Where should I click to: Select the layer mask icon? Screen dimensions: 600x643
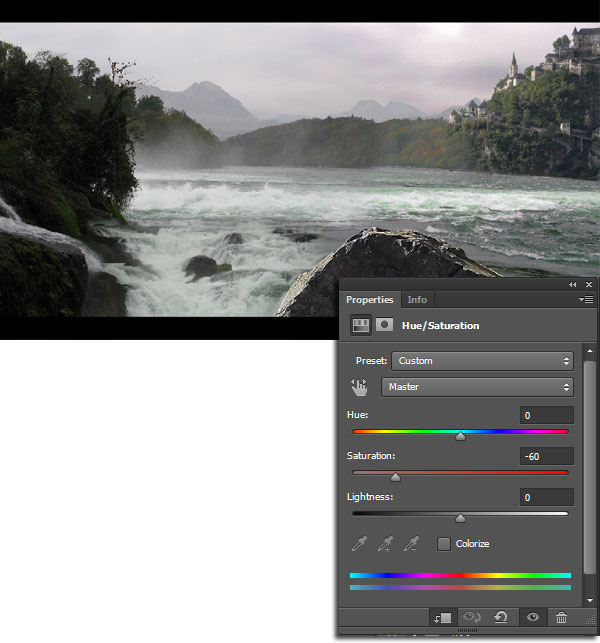(x=384, y=326)
